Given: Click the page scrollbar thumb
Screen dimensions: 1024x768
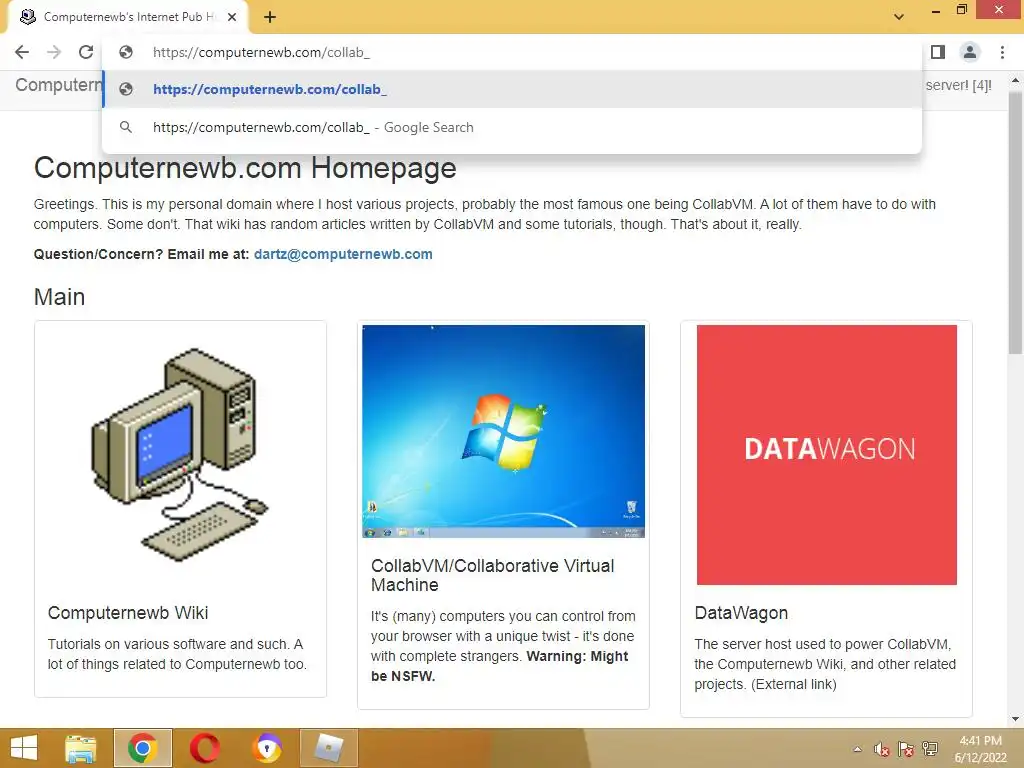Looking at the screenshot, I should pos(1015,222).
